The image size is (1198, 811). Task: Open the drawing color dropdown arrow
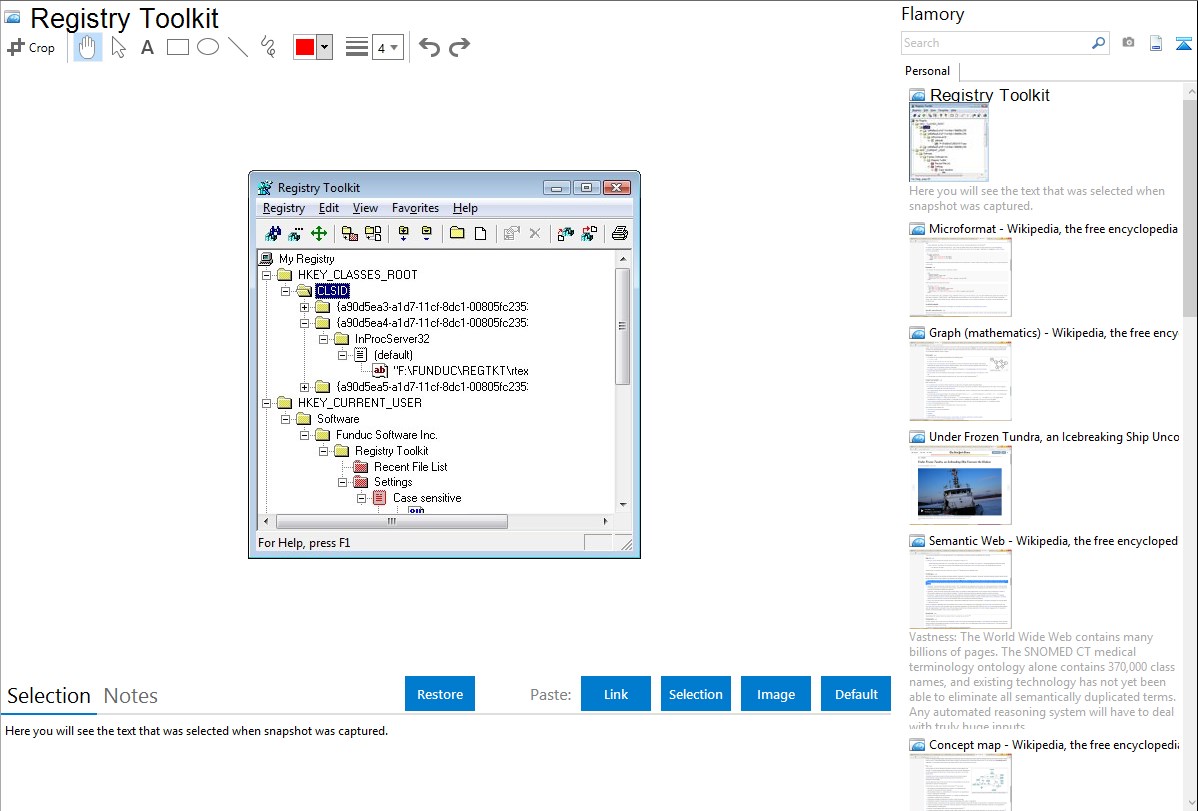pos(325,47)
